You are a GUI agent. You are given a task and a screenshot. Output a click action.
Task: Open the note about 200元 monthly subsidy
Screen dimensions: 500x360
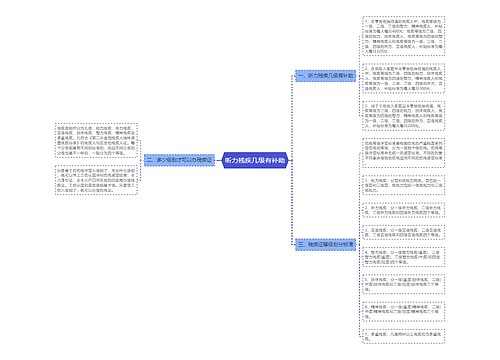tap(403, 116)
